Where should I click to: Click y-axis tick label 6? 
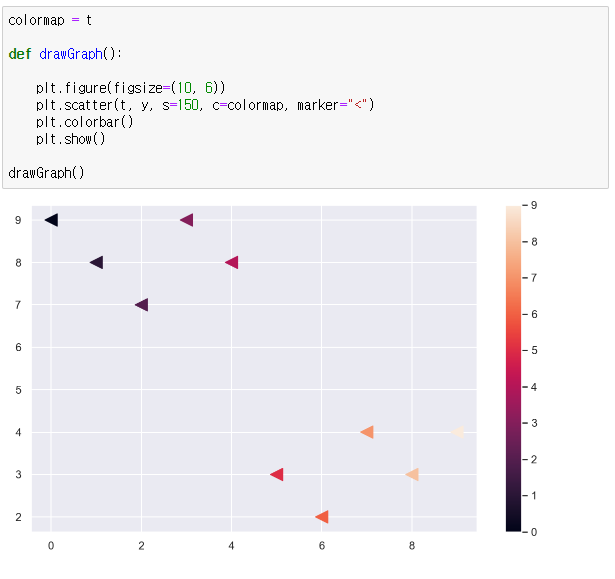point(18,347)
